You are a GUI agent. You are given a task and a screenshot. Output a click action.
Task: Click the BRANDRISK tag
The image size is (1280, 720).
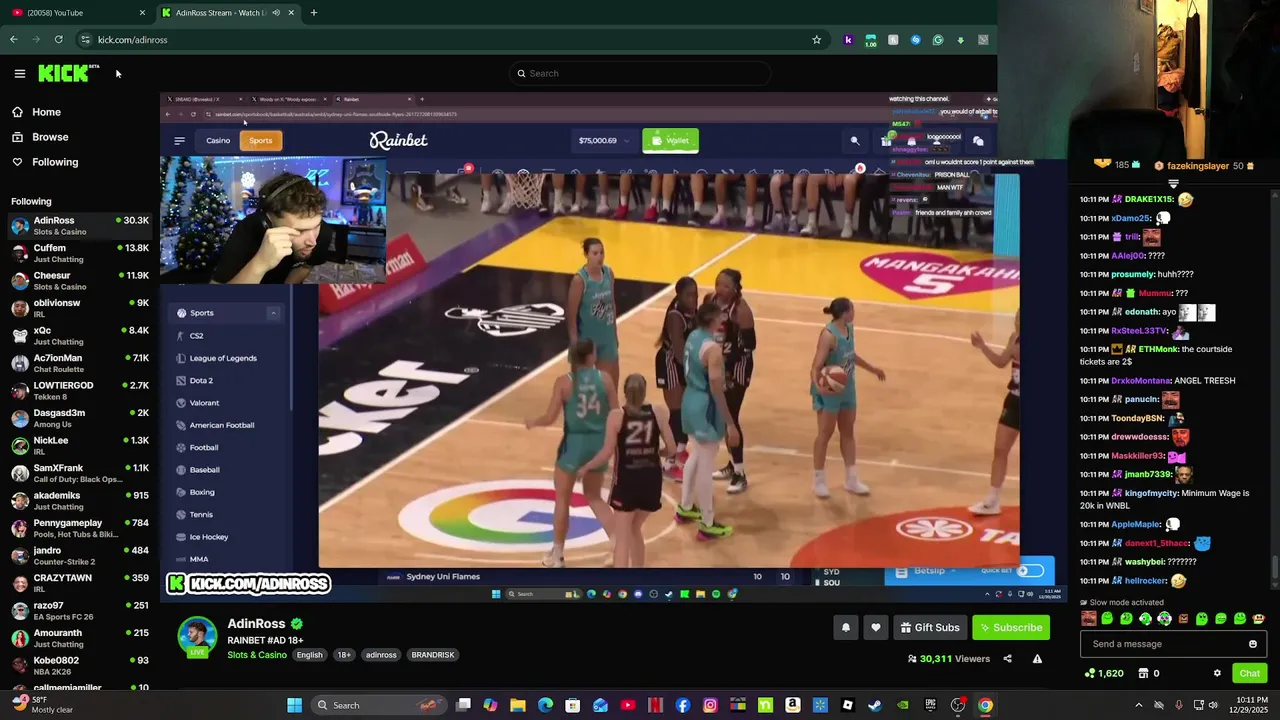(x=433, y=655)
